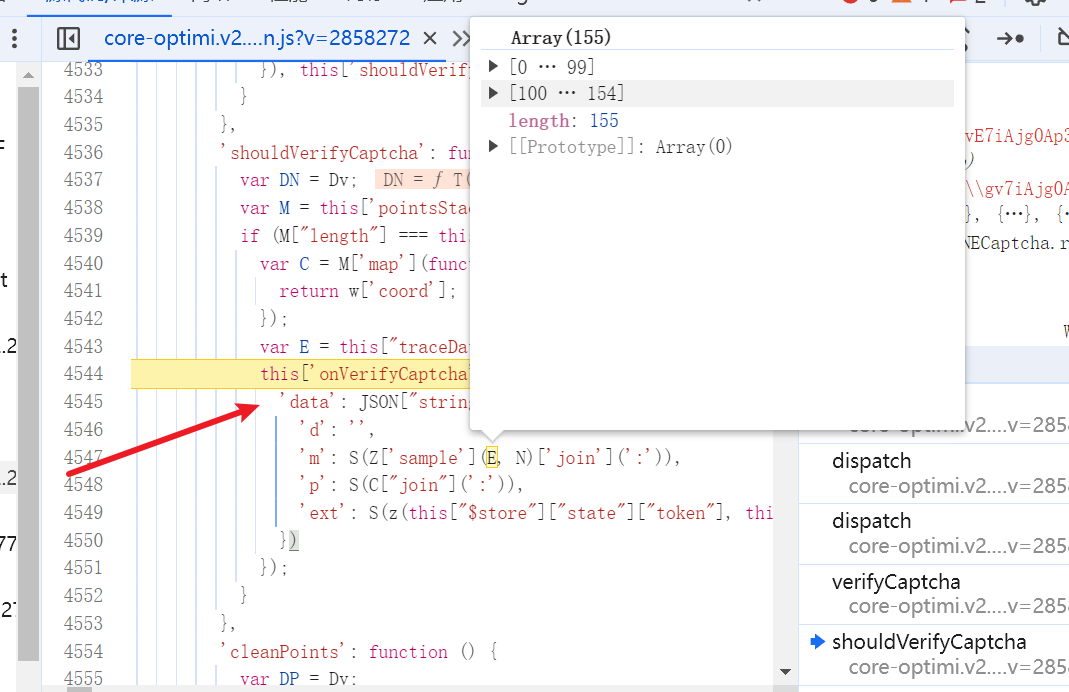Viewport: 1069px width, 692px height.
Task: Set breakpoint on line 4538
Action: point(83,207)
